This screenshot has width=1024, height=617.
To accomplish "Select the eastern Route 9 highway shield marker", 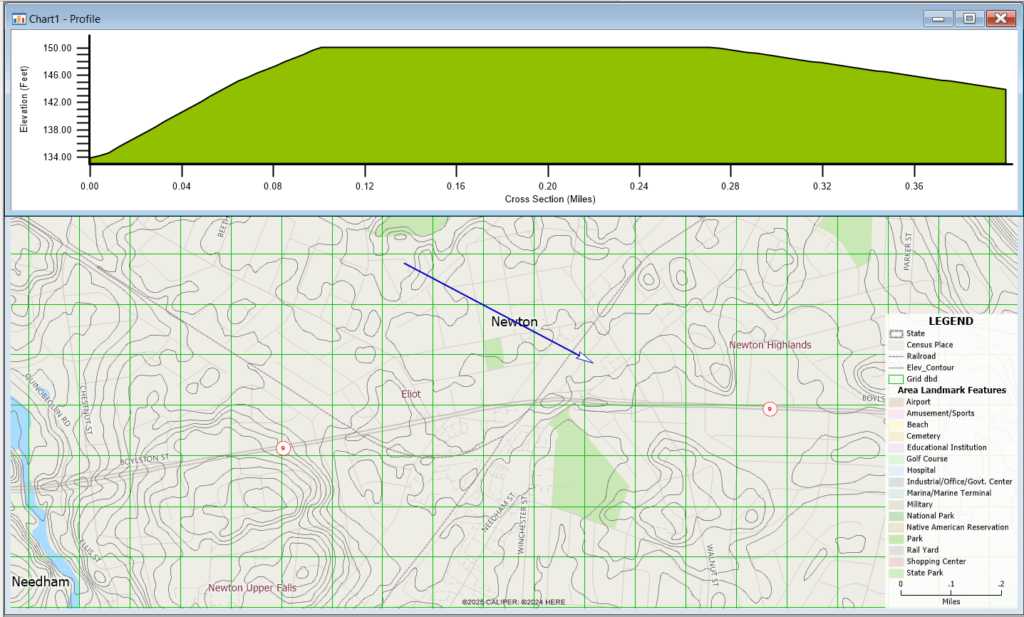I will pos(770,409).
